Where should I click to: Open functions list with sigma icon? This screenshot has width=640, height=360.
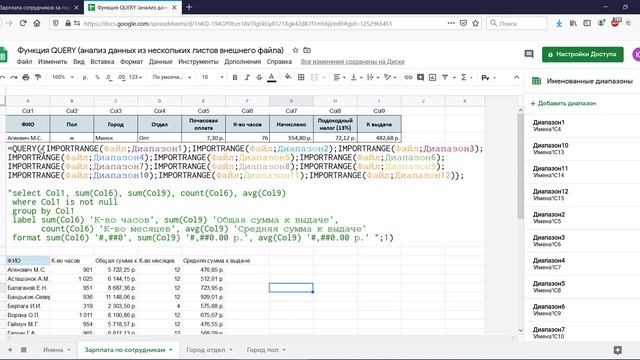click(464, 77)
